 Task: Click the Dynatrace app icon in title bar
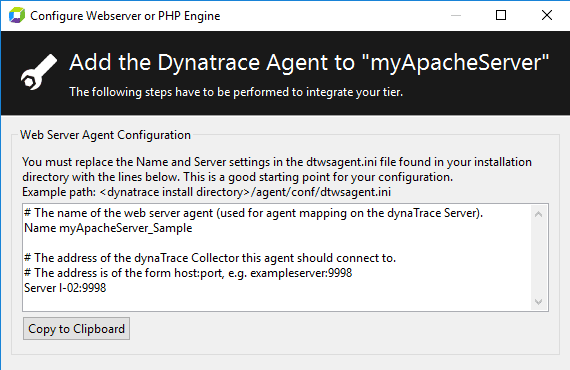point(17,16)
